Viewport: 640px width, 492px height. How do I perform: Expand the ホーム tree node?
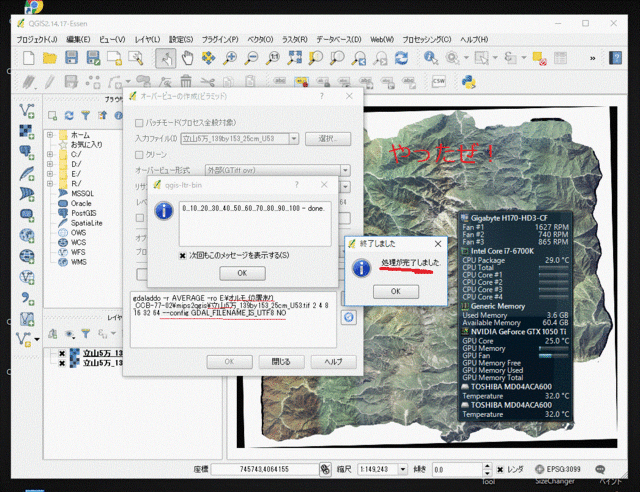50,135
